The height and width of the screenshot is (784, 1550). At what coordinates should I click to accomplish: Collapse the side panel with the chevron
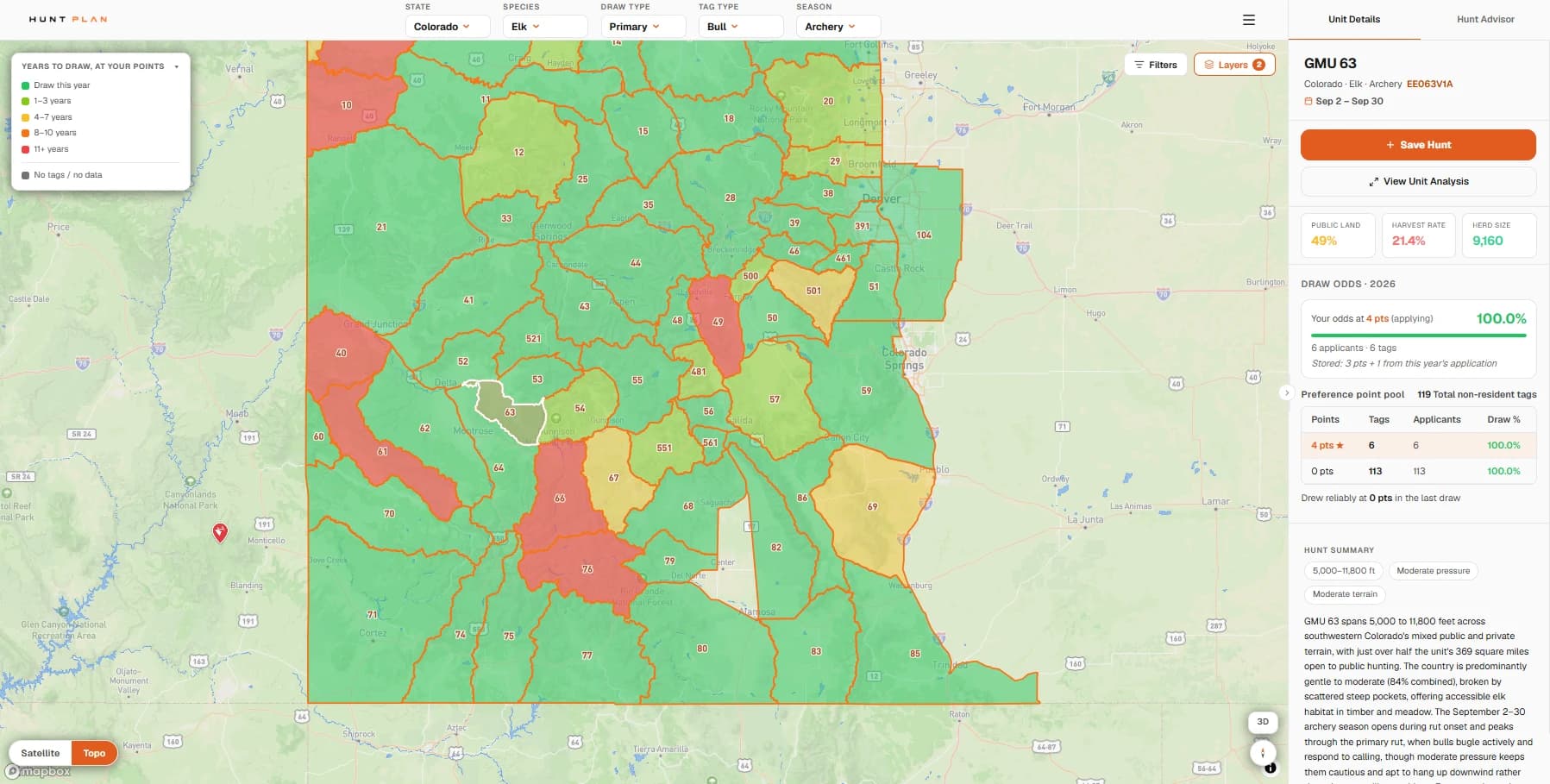pyautogui.click(x=1286, y=392)
